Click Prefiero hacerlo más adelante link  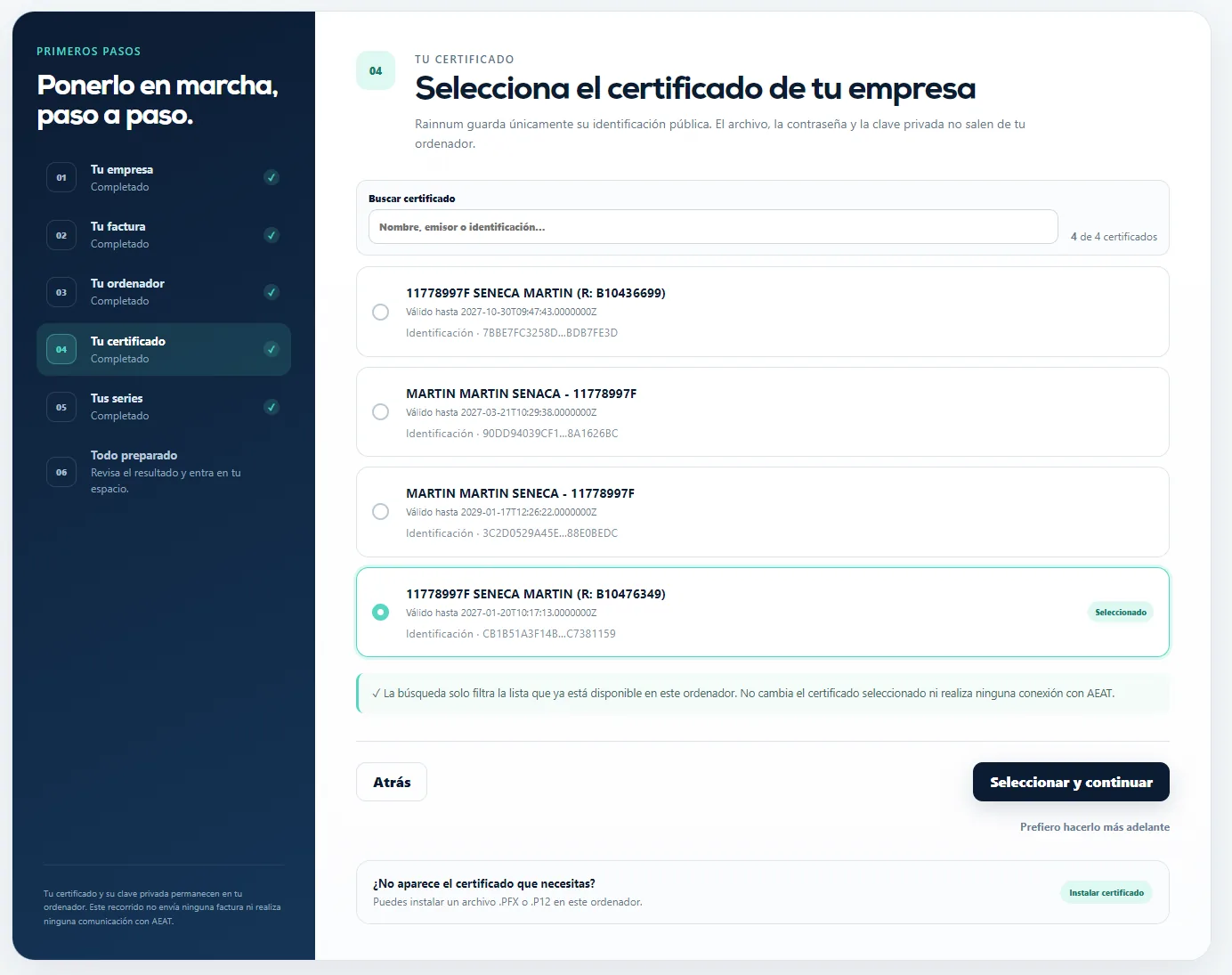pos(1095,827)
